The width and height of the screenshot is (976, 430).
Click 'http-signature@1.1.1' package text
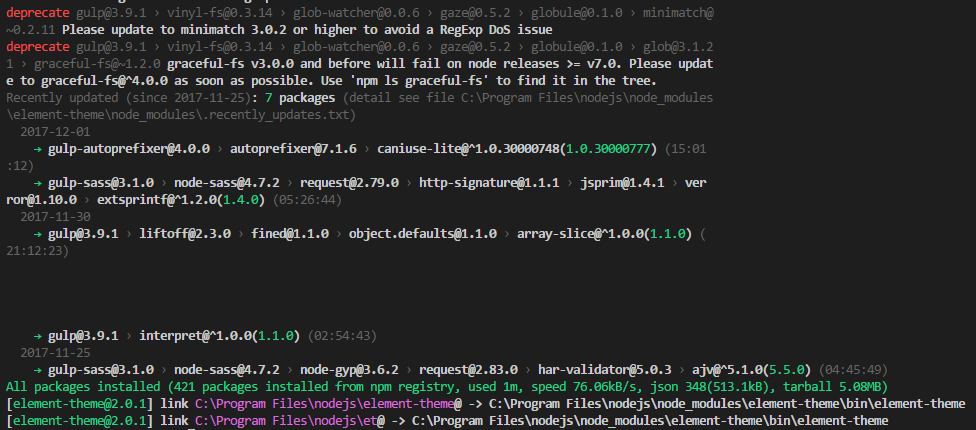pyautogui.click(x=489, y=183)
